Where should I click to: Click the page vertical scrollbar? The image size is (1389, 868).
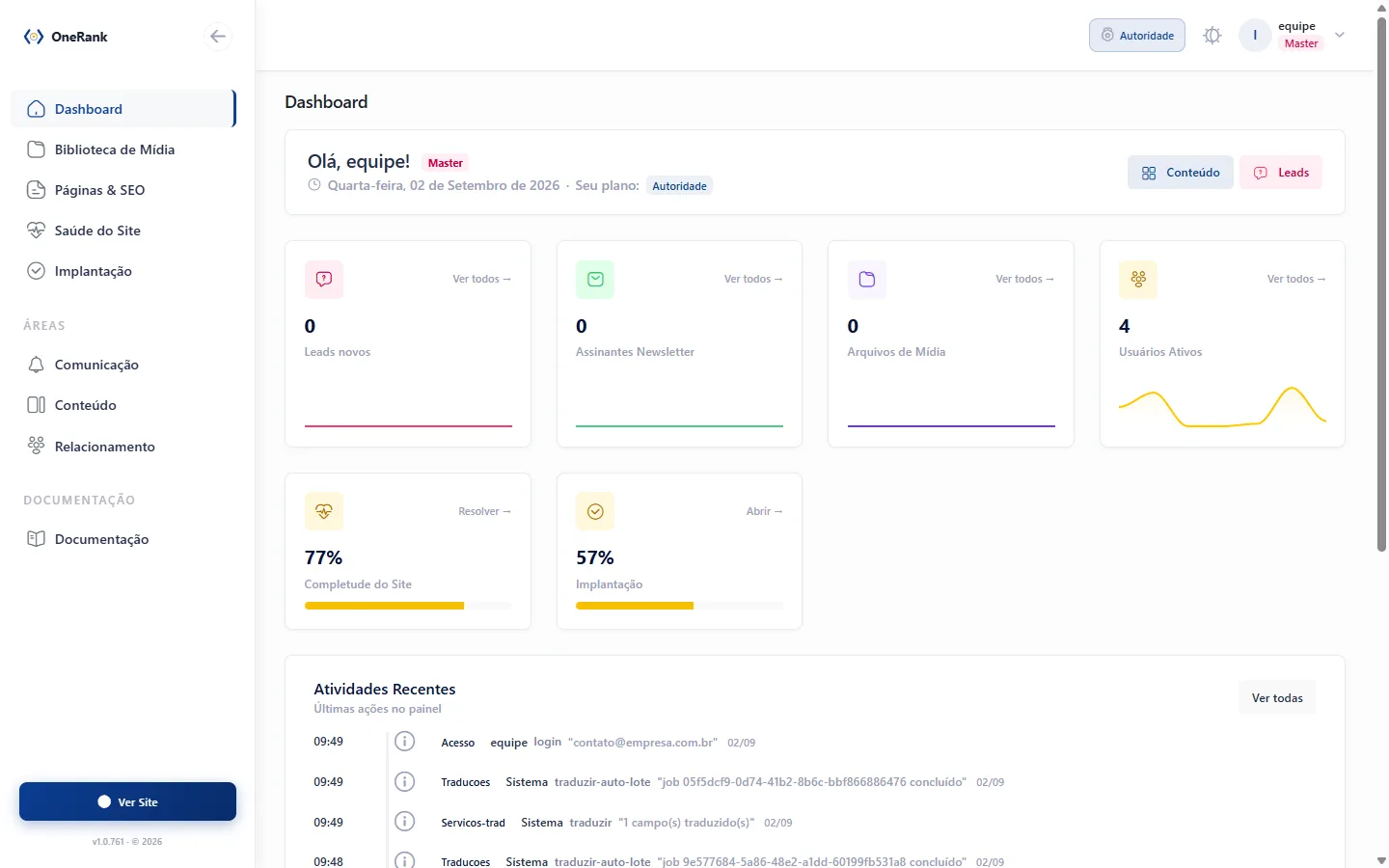(1381, 285)
